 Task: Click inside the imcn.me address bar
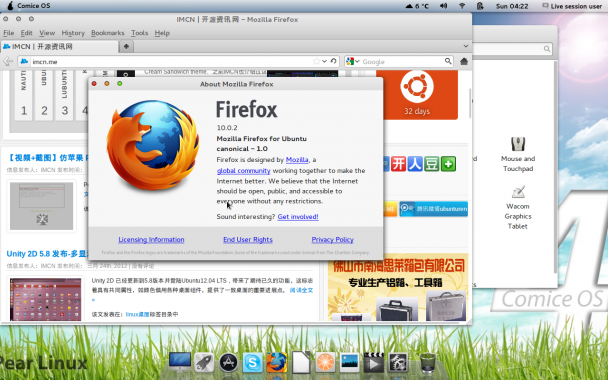[x=171, y=61]
